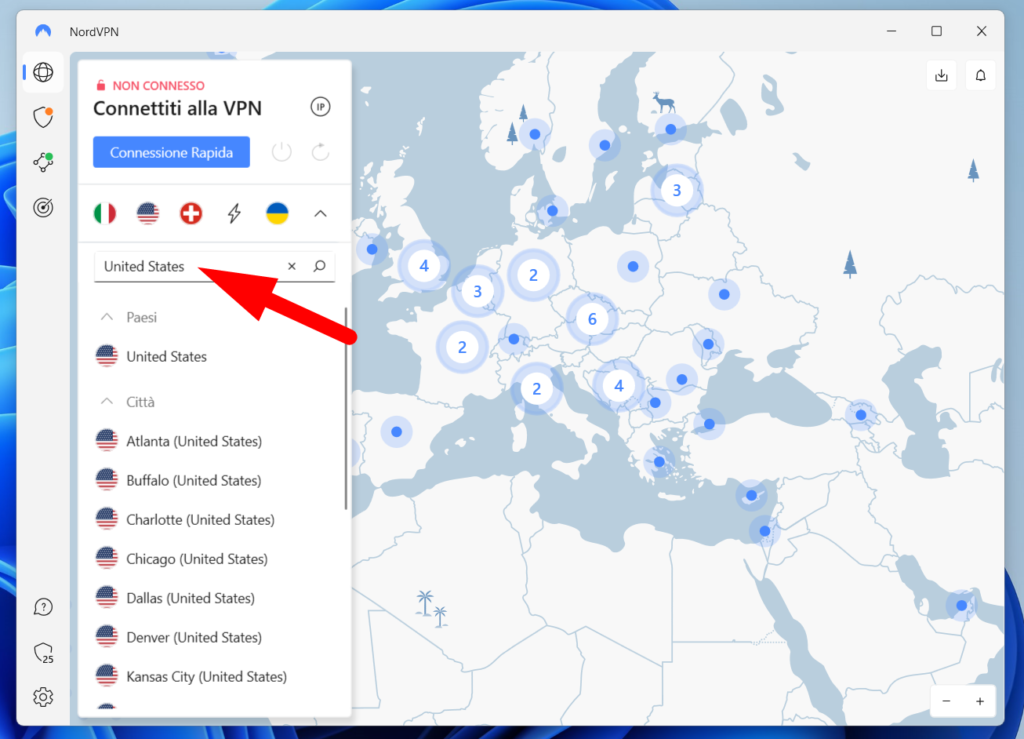This screenshot has height=739, width=1024.
Task: Click the NordVPN logo in title bar
Action: [x=43, y=31]
